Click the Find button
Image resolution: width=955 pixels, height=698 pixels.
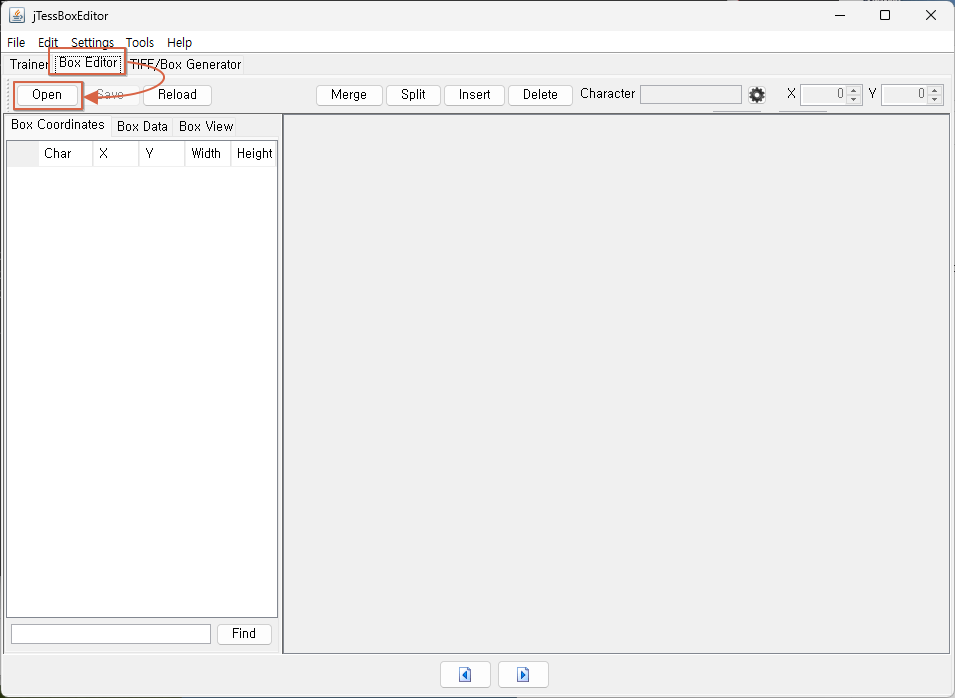click(244, 634)
